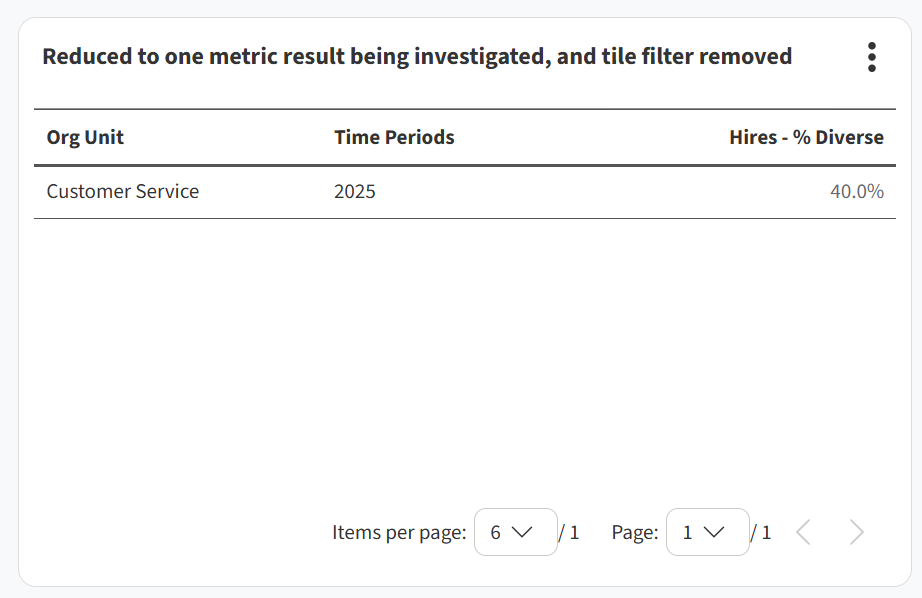
Task: Select the Customer Service cell
Action: (123, 191)
